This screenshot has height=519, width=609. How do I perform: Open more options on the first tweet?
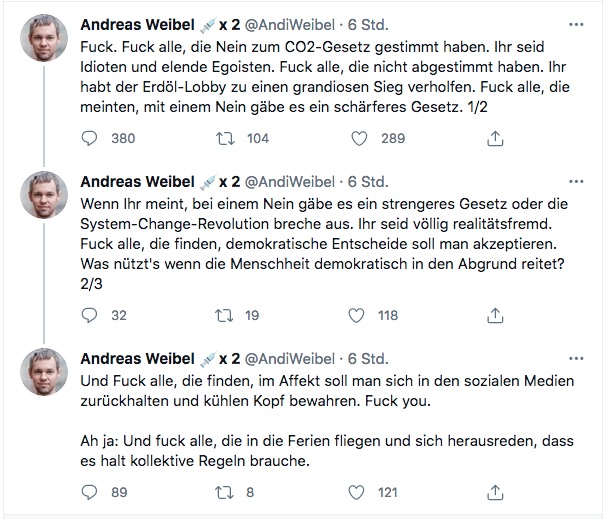coord(575,24)
